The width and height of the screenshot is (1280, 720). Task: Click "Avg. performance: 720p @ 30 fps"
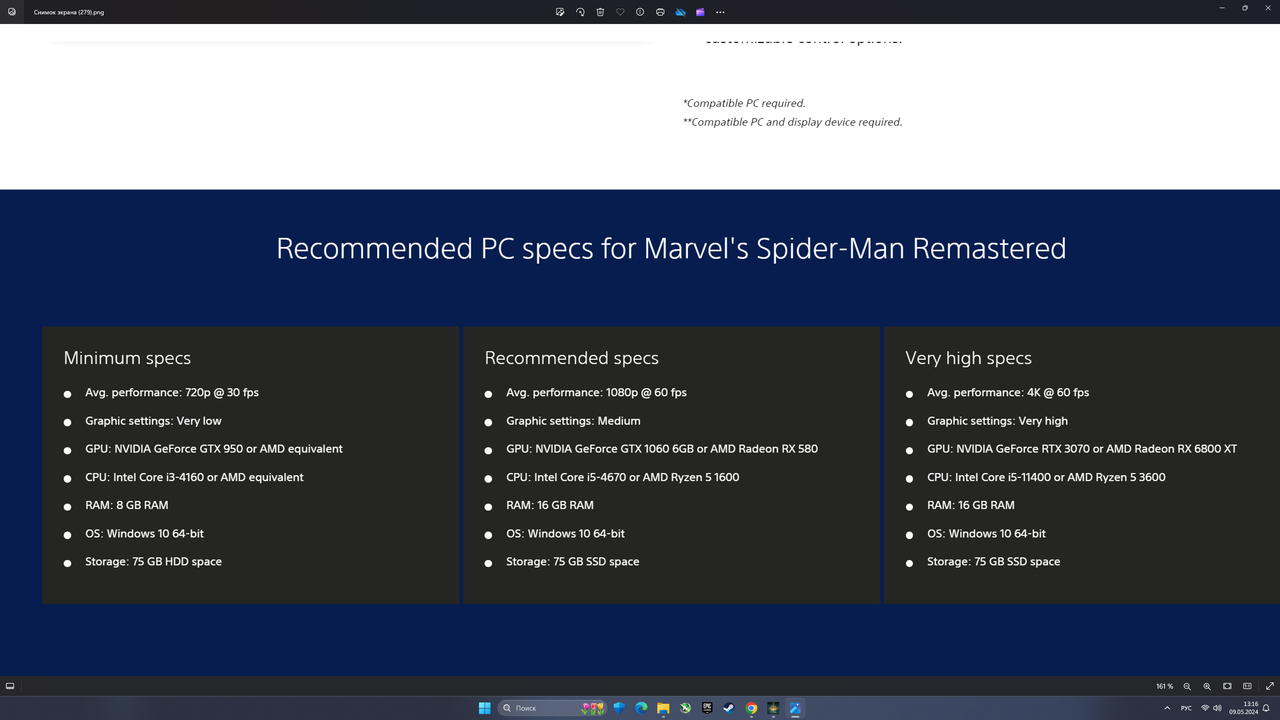[172, 393]
